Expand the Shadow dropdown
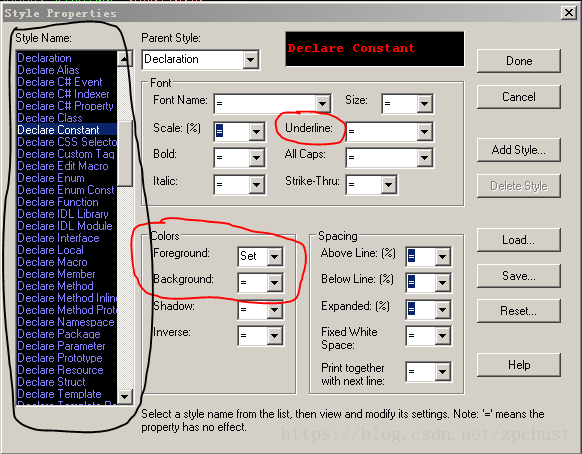This screenshot has width=582, height=454. (x=274, y=309)
